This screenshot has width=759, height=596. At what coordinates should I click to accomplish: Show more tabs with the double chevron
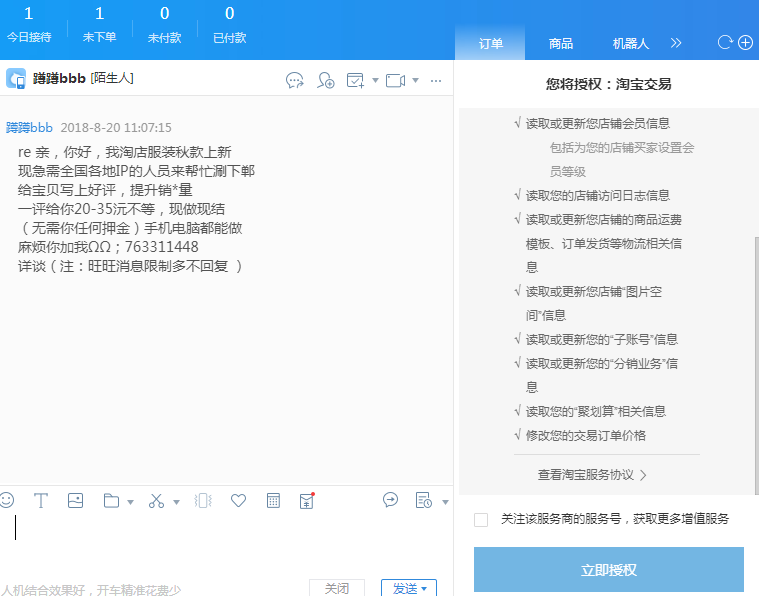pos(676,43)
